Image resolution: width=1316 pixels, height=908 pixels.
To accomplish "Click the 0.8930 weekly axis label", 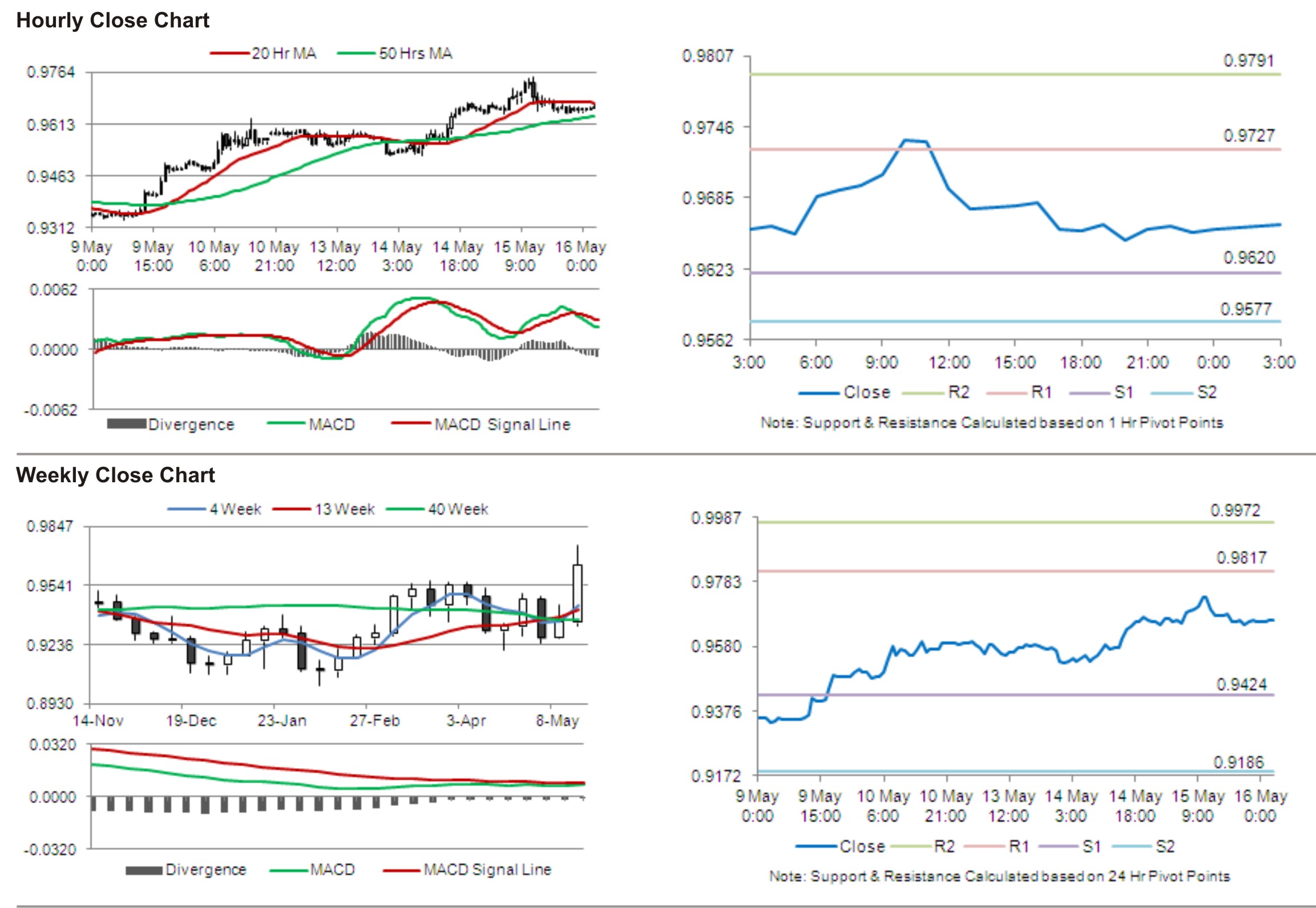I will 50,704.
